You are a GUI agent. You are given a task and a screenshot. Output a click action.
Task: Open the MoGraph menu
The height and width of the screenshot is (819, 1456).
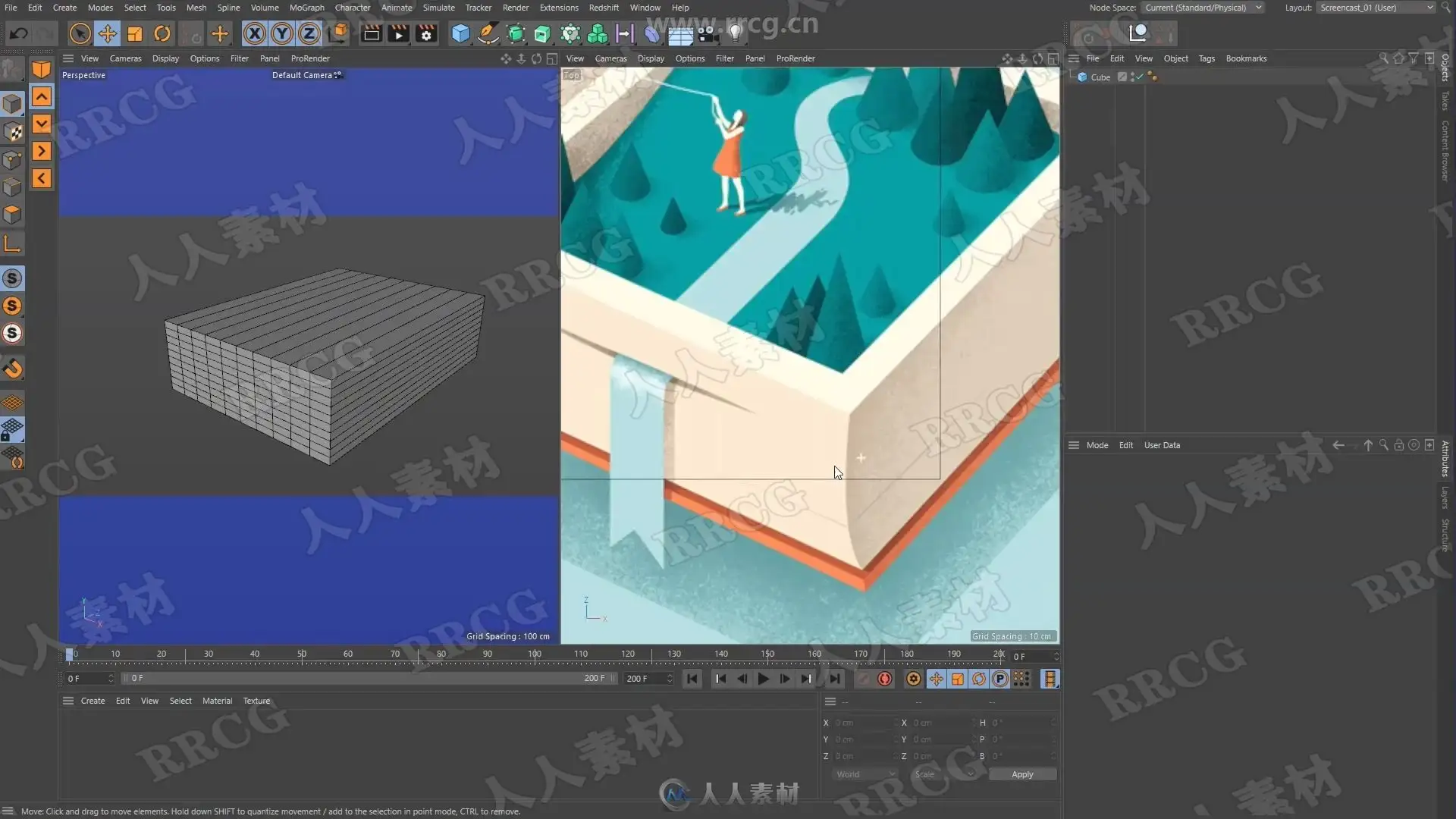306,8
